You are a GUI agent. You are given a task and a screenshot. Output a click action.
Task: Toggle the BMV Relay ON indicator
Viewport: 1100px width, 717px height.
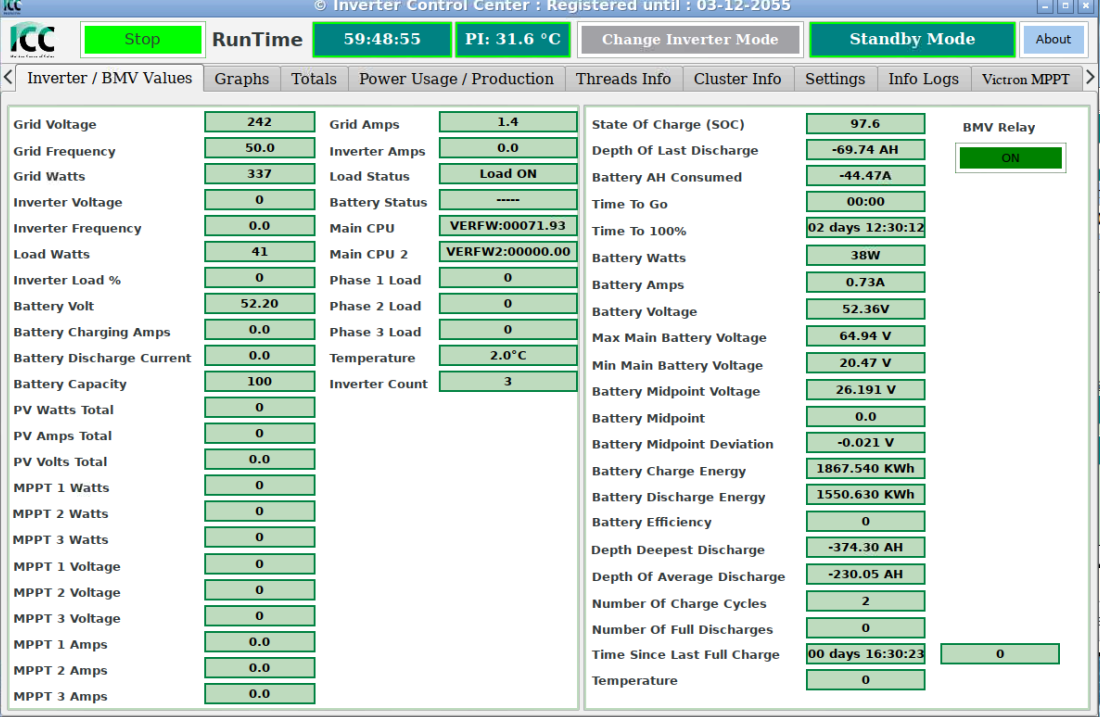coord(1010,158)
